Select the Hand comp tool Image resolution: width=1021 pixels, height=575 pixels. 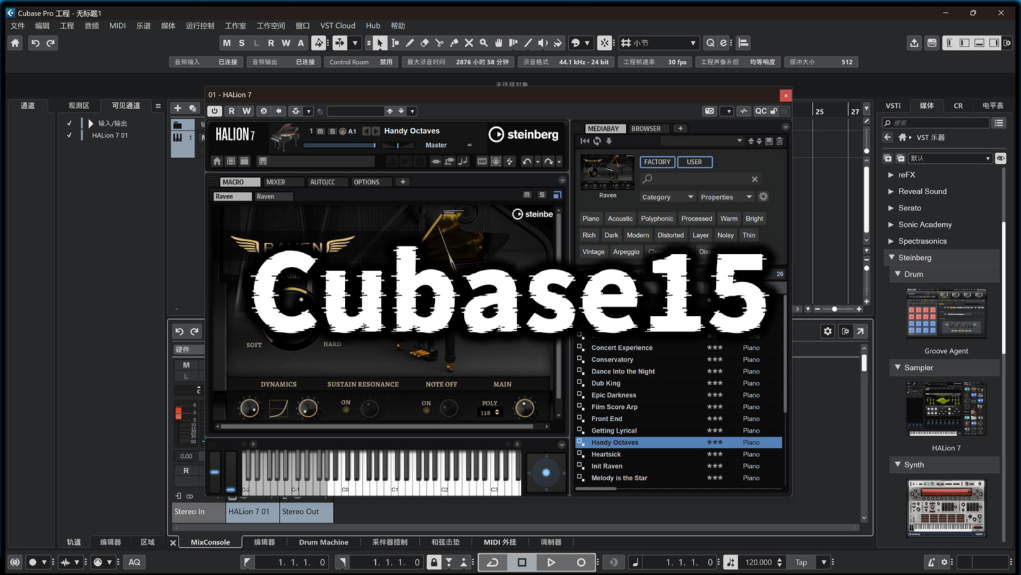click(499, 43)
